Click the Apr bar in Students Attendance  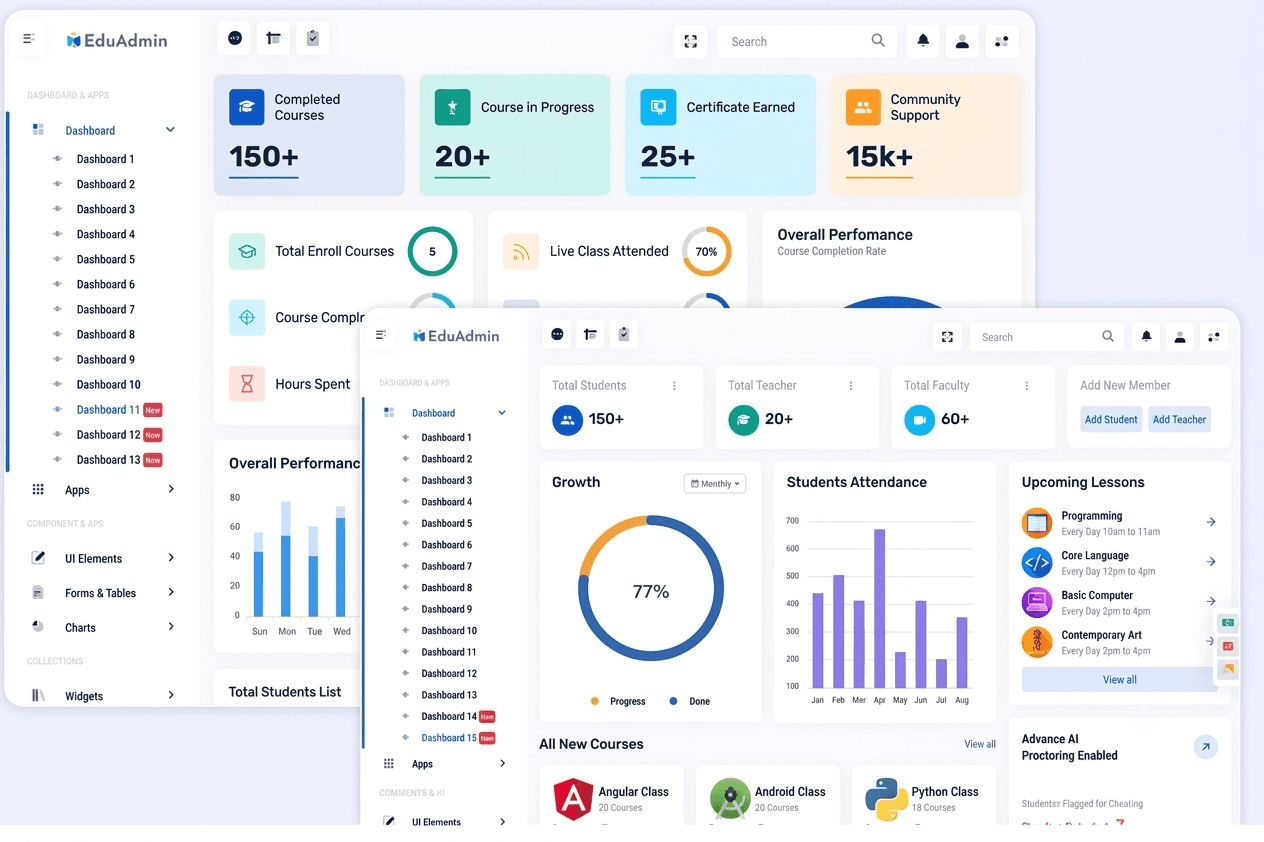880,609
